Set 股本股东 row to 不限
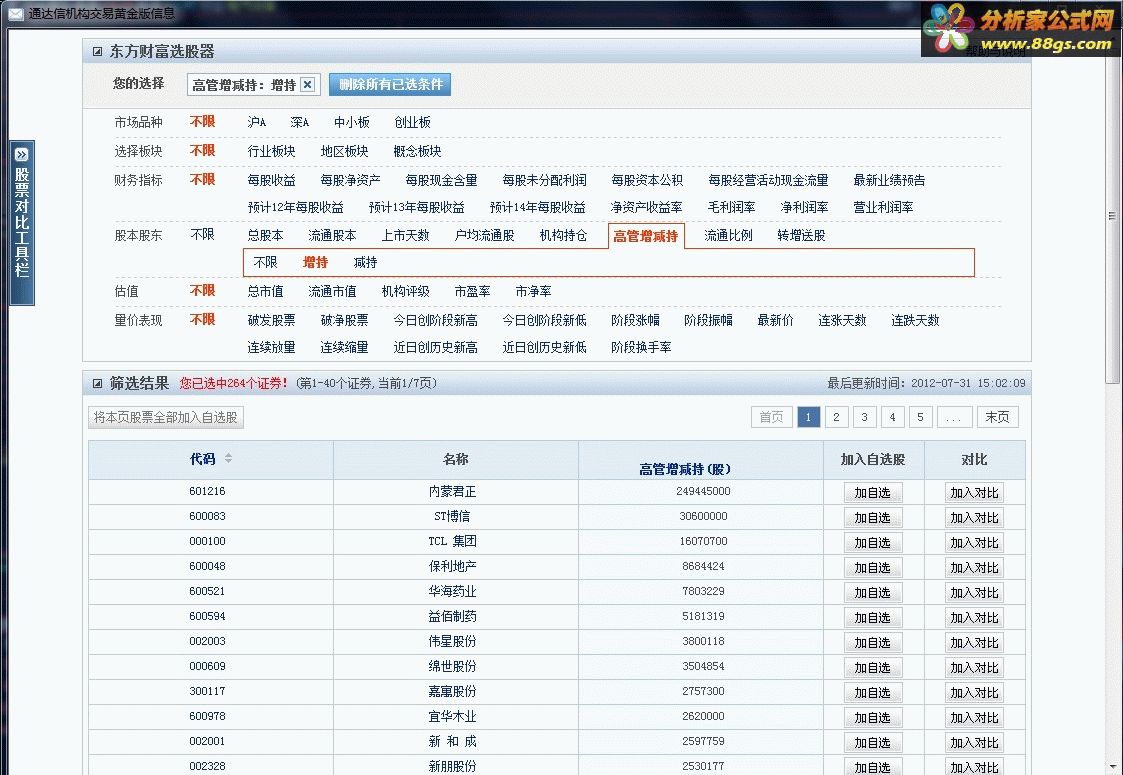The height and width of the screenshot is (775, 1123). click(203, 235)
